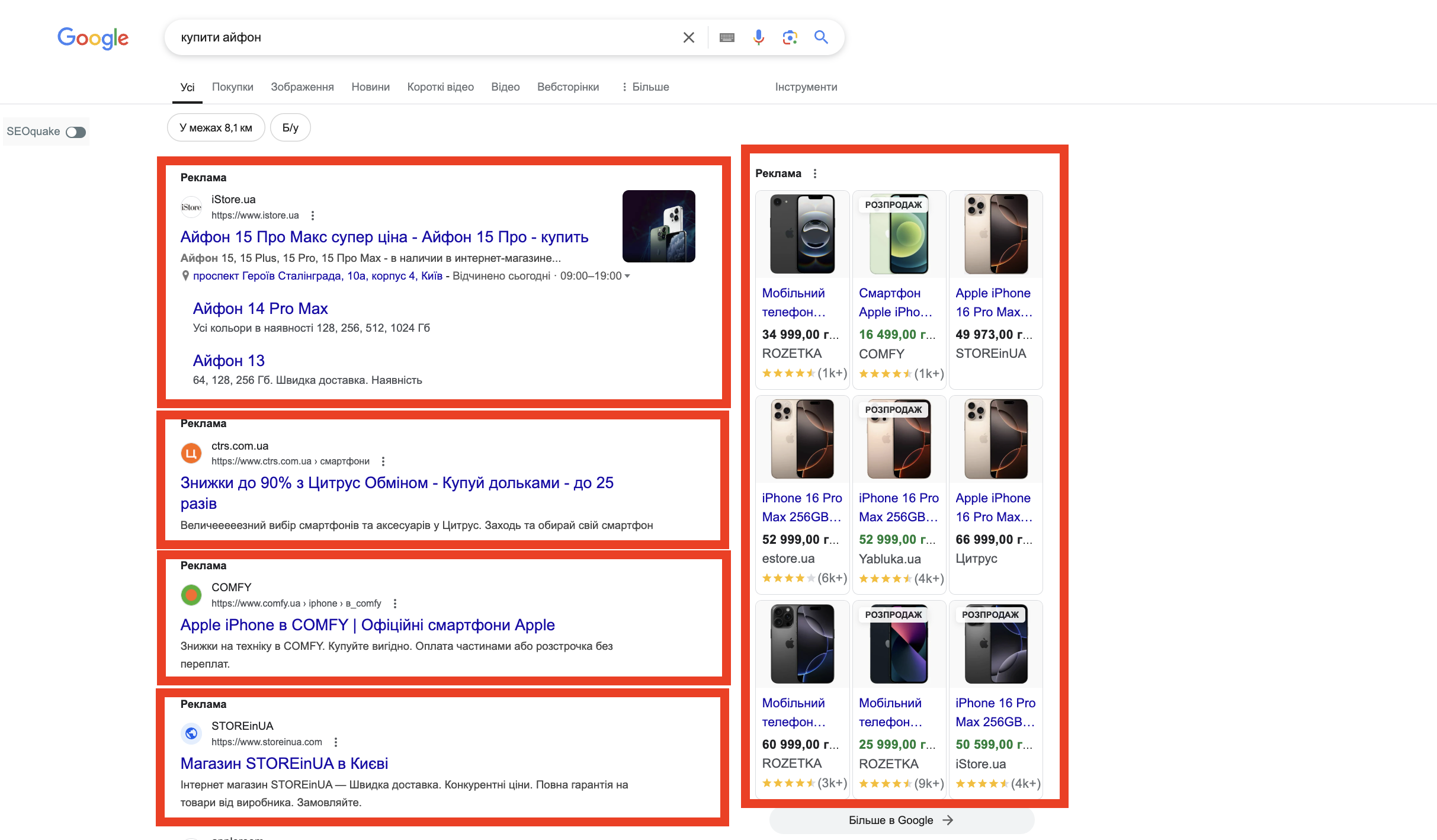
Task: Apply the У межах 8,1 км filter
Action: pyautogui.click(x=216, y=128)
